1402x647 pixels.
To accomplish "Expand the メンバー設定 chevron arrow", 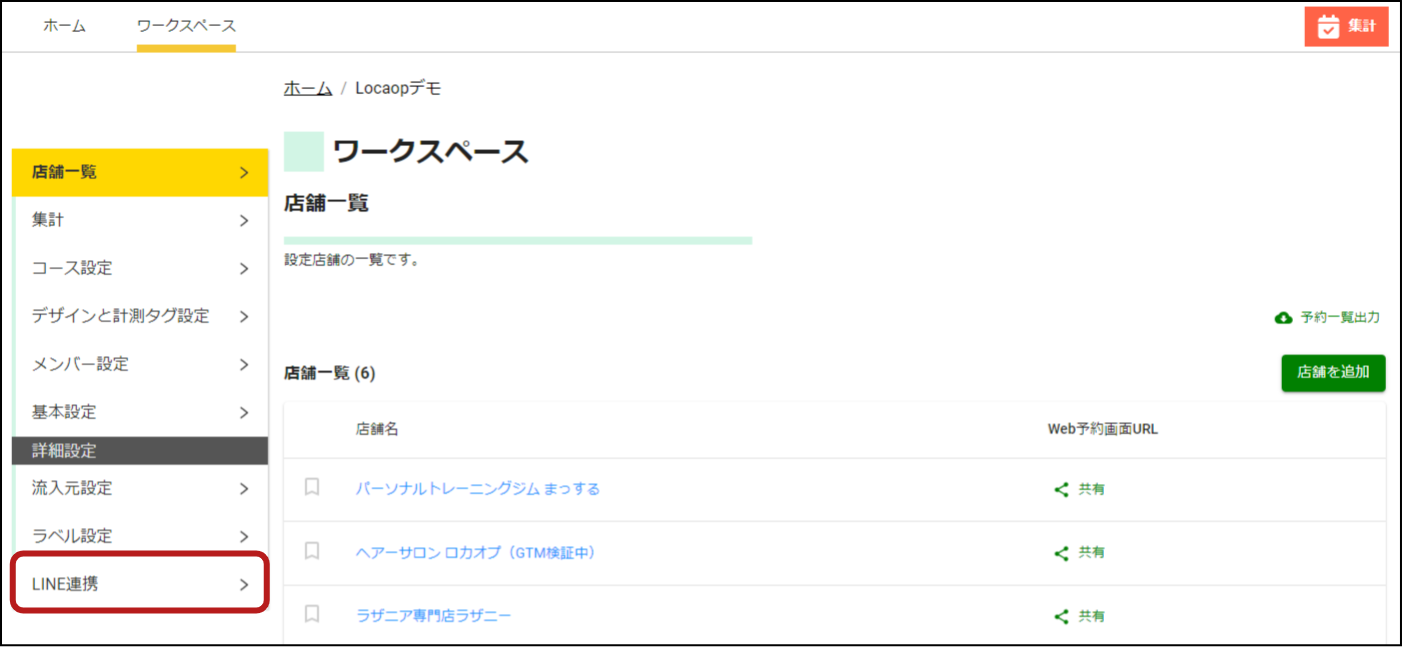I will pyautogui.click(x=244, y=365).
